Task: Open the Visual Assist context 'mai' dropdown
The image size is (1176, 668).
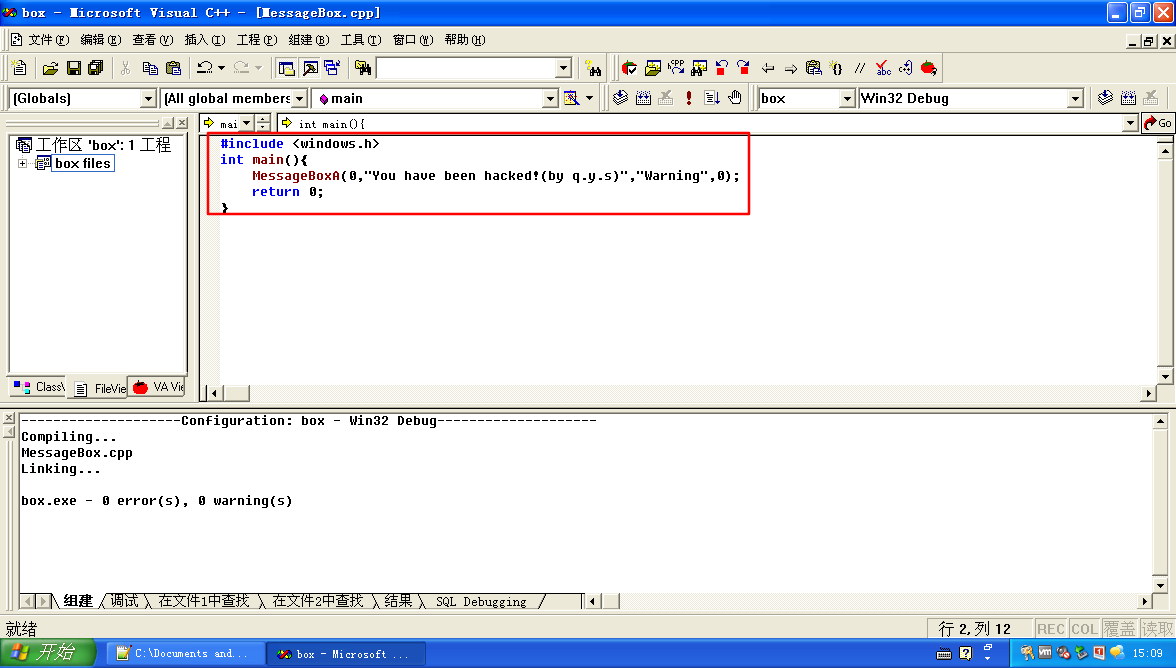Action: click(246, 123)
